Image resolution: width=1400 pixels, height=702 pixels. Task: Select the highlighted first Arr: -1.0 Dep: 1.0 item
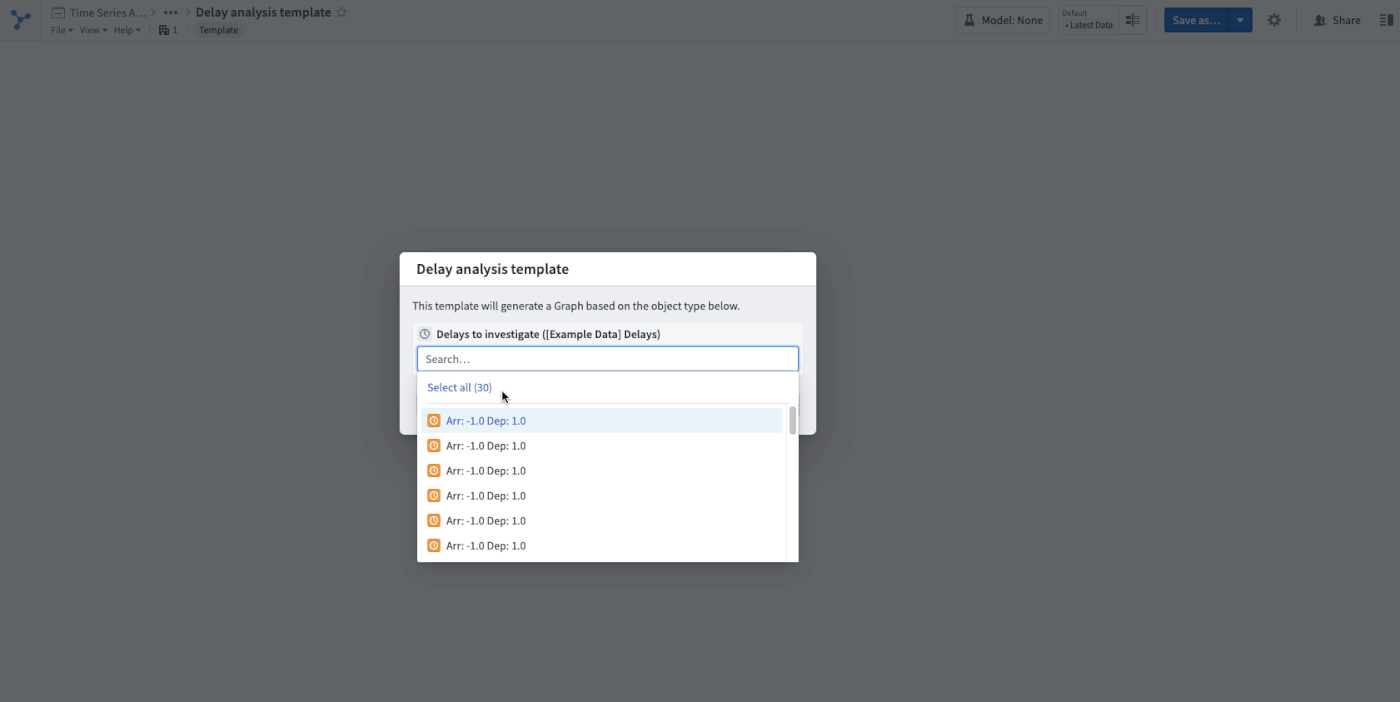(x=602, y=421)
